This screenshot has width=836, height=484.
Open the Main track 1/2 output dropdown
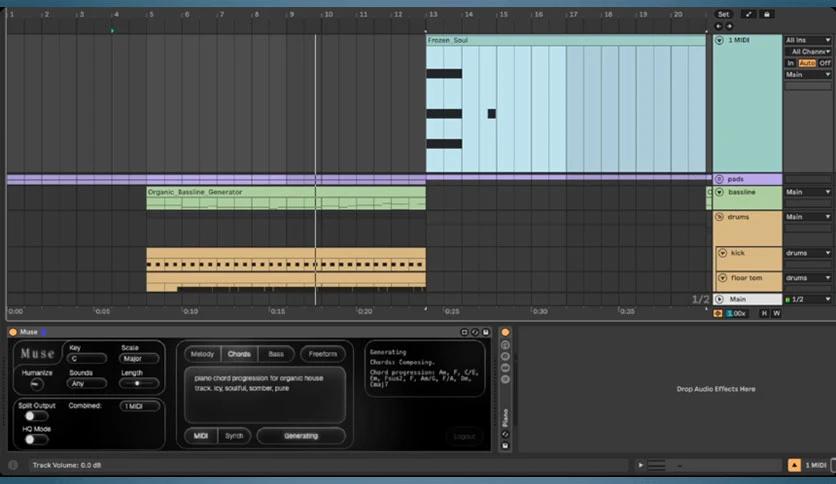coord(808,299)
